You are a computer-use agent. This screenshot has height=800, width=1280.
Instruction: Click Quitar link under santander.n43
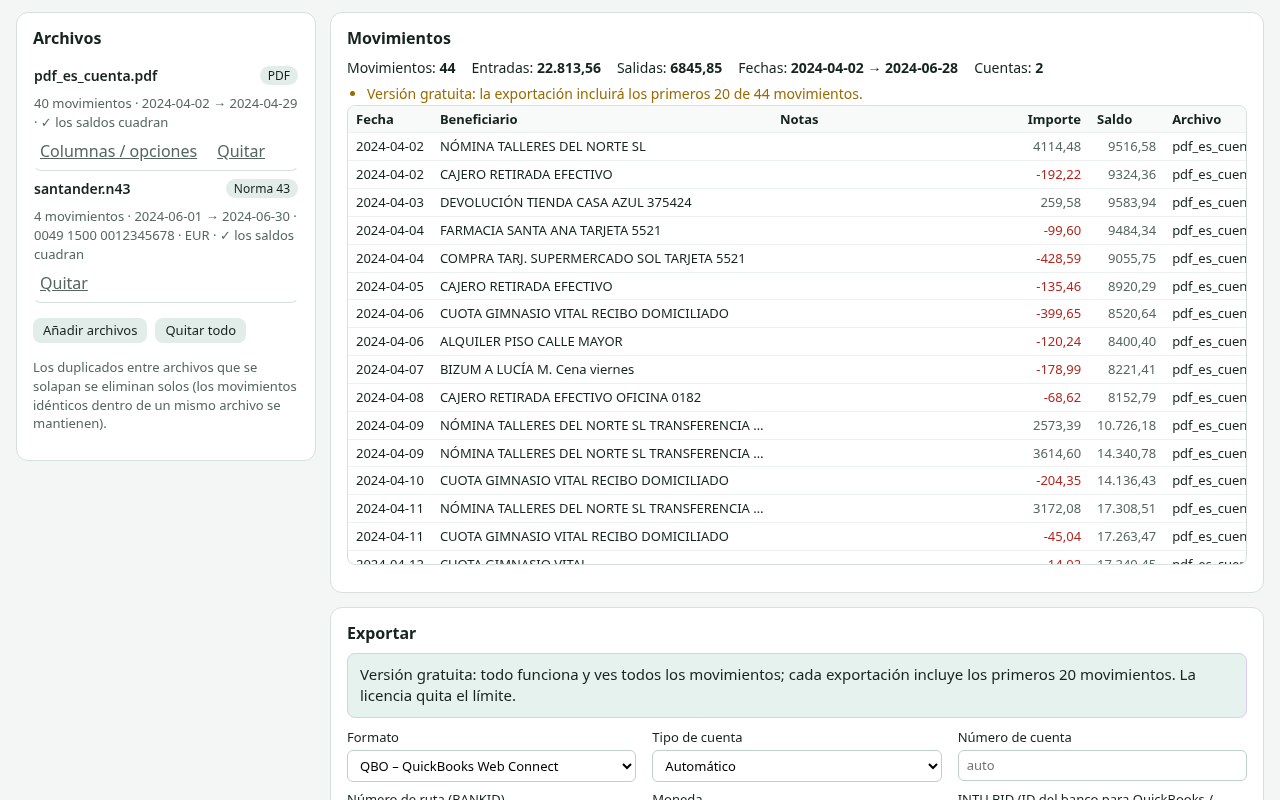[64, 283]
